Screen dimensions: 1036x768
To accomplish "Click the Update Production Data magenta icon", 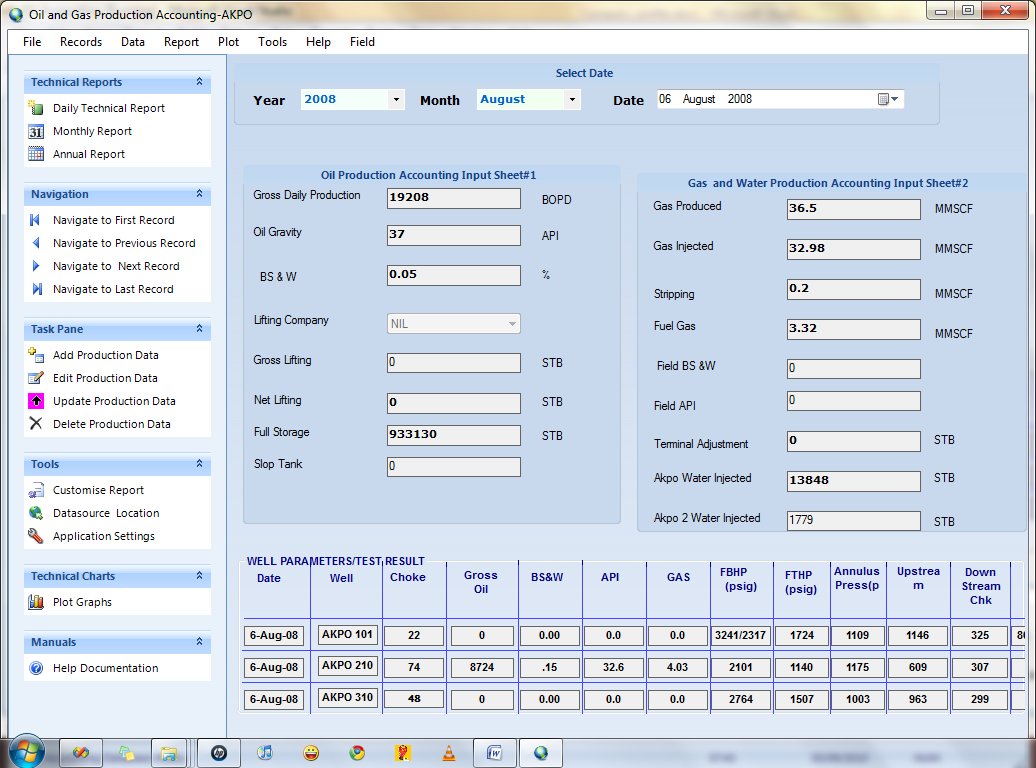I will coord(36,401).
